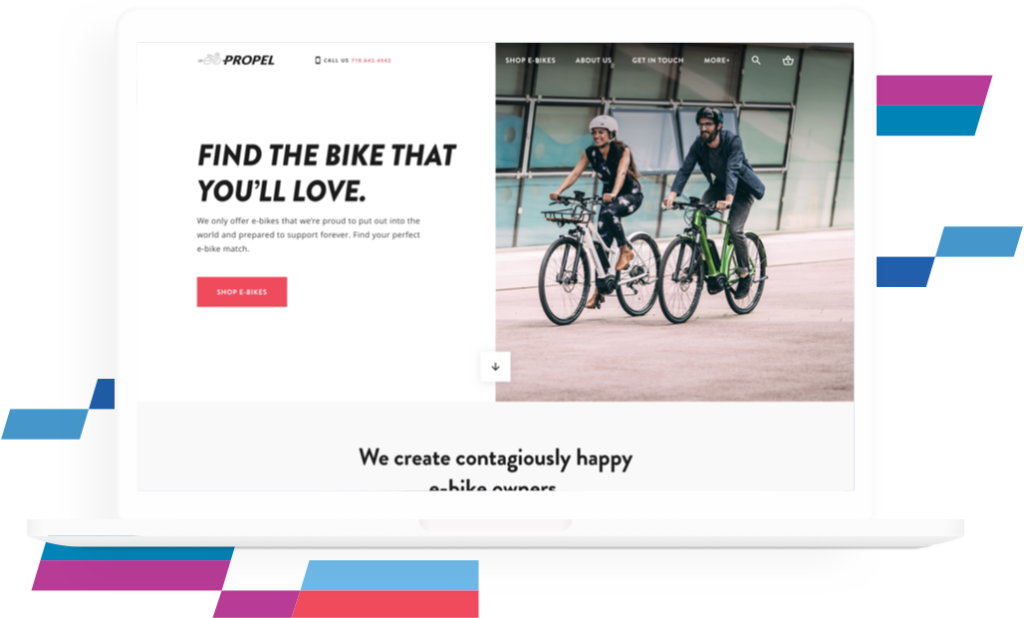This screenshot has height=618, width=1024.
Task: Click the red SHOP E-BIKES button
Action: click(242, 292)
